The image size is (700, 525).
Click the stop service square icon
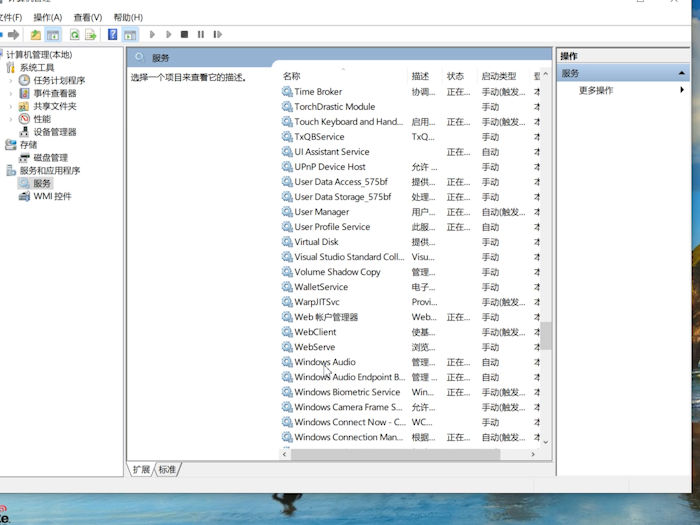point(184,34)
